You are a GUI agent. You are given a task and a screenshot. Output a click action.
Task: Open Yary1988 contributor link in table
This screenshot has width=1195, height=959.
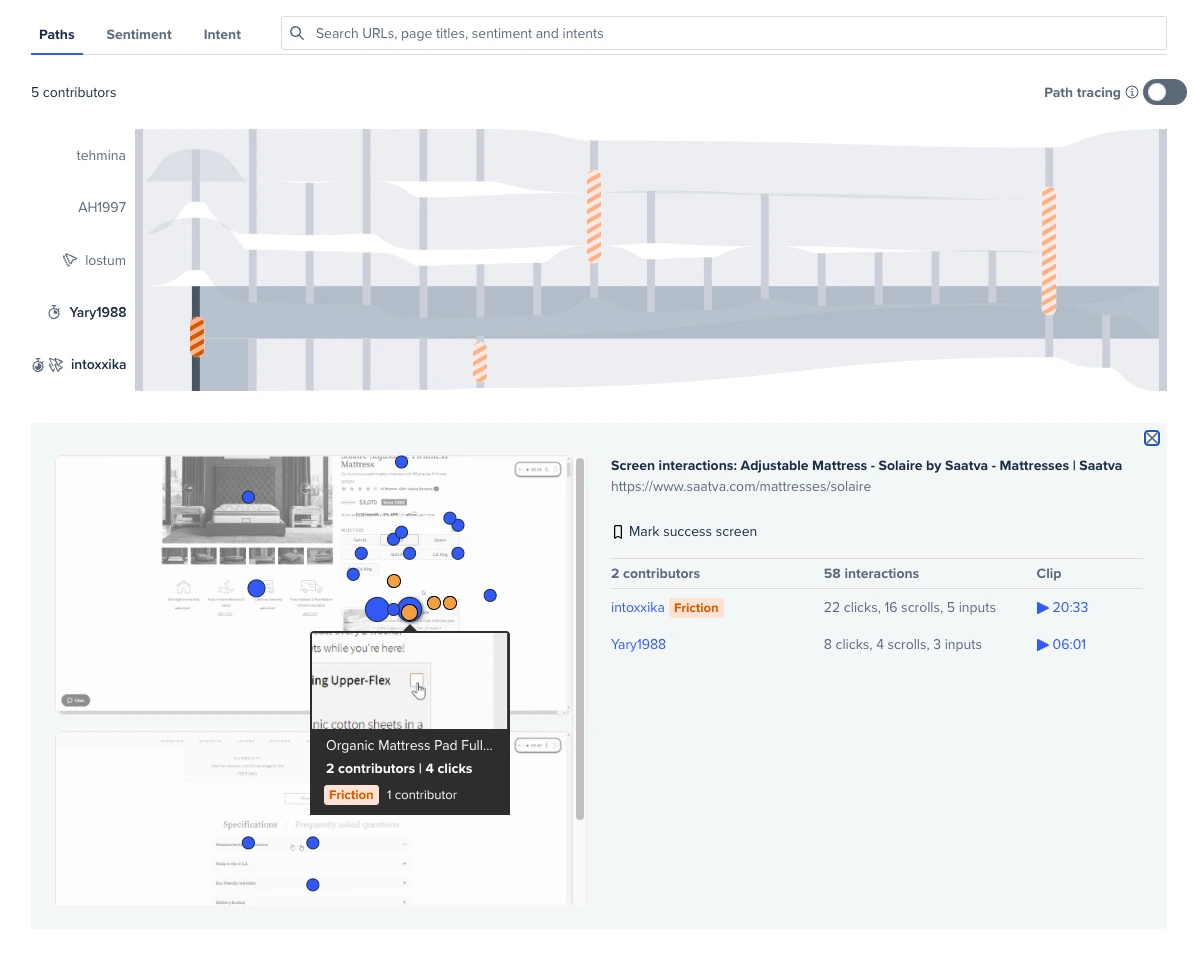pyautogui.click(x=638, y=644)
